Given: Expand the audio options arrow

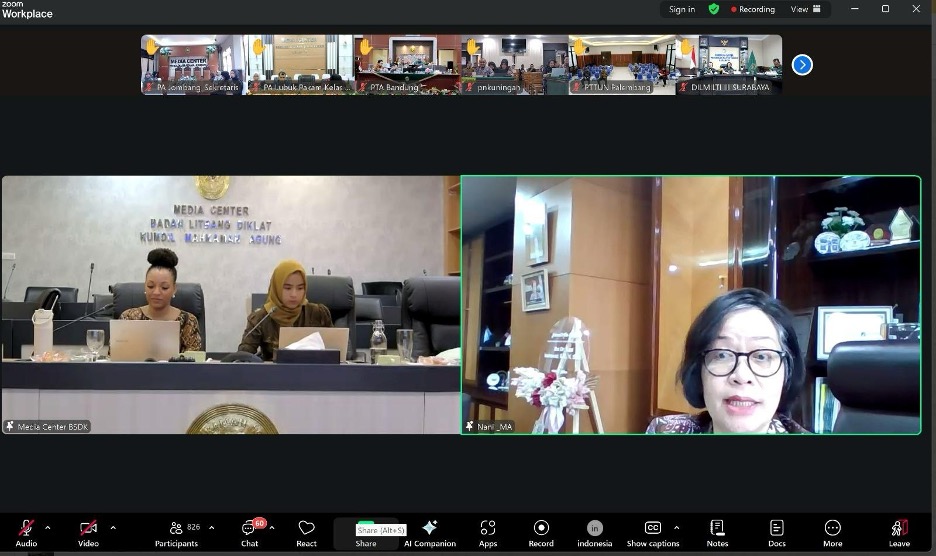Looking at the screenshot, I should point(48,528).
